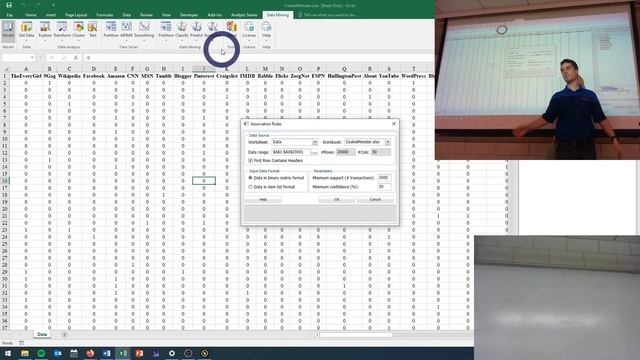Switch to the Analytic Solver tab

pyautogui.click(x=244, y=15)
